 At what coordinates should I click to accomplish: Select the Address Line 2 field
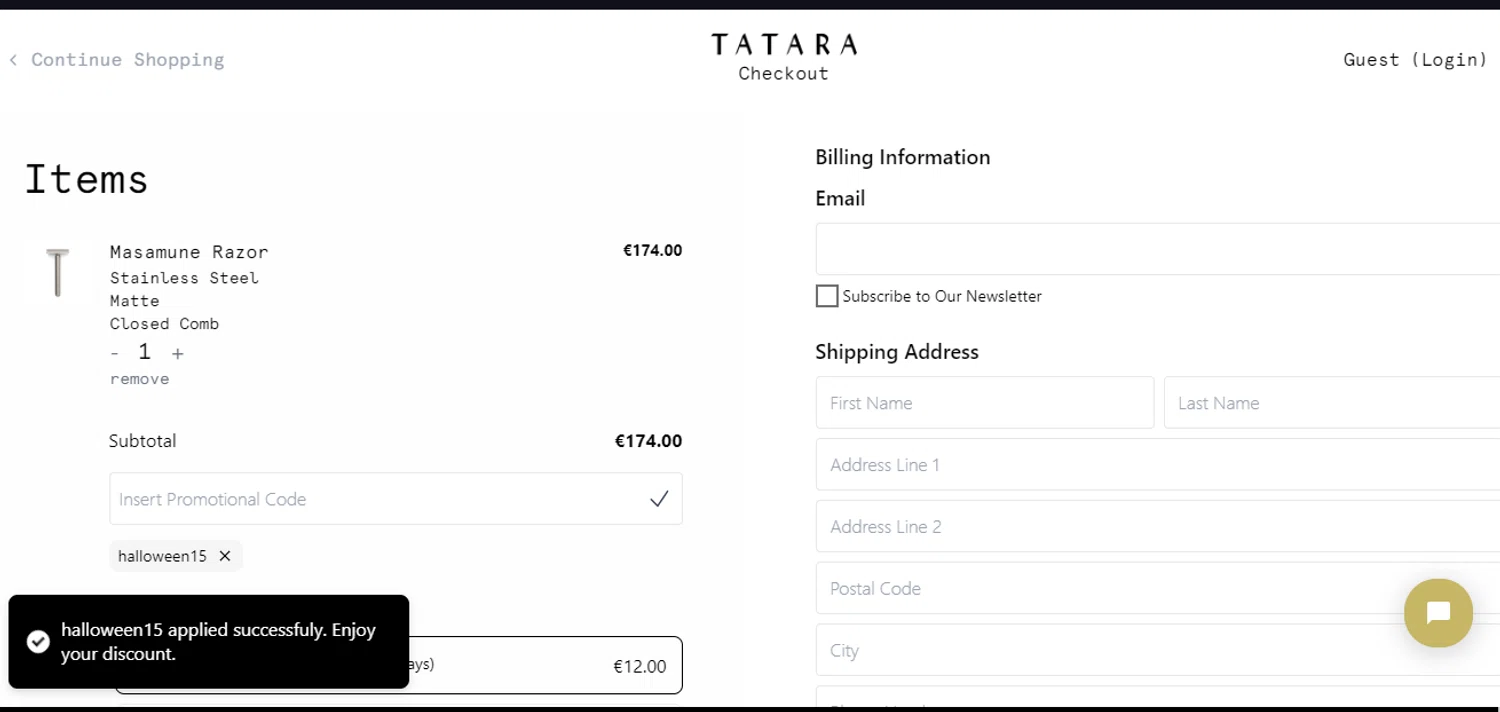coord(1158,527)
